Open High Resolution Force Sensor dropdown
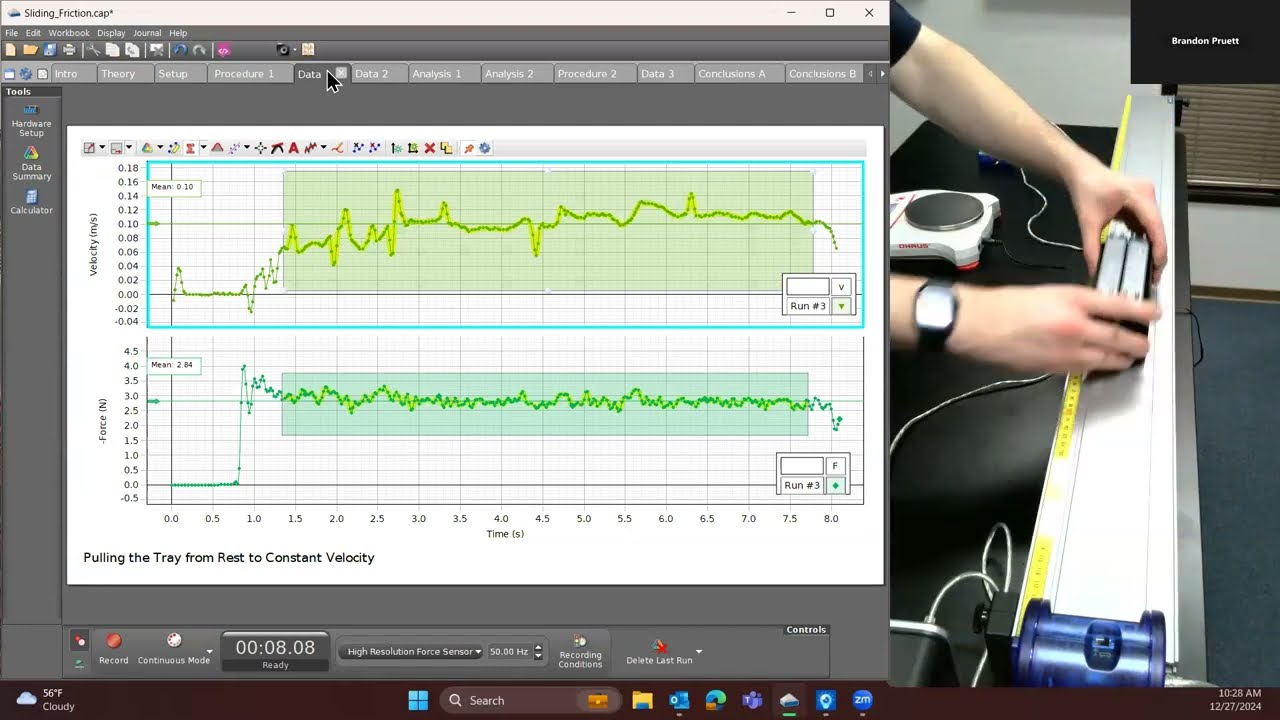Image resolution: width=1280 pixels, height=720 pixels. [412, 652]
